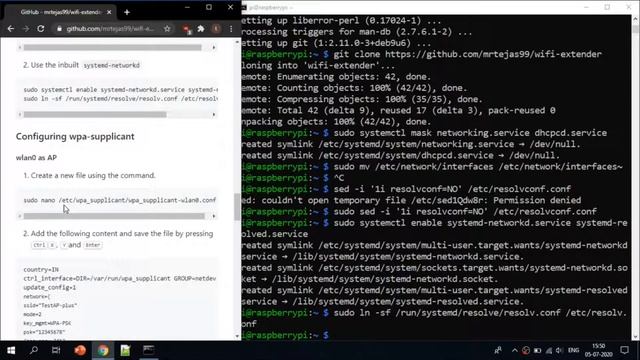Viewport: 640px width, 360px height.
Task: Open the green notepad app on taskbar
Action: (125, 350)
